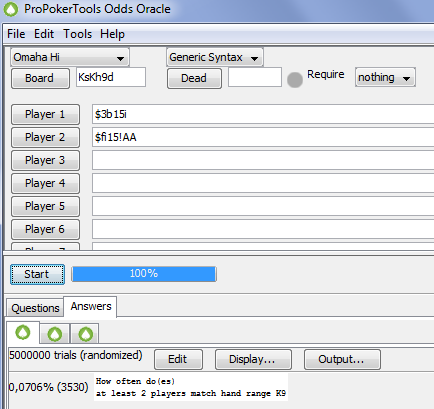Image resolution: width=434 pixels, height=409 pixels.
Task: Click the Player 5 button
Action: (45, 206)
